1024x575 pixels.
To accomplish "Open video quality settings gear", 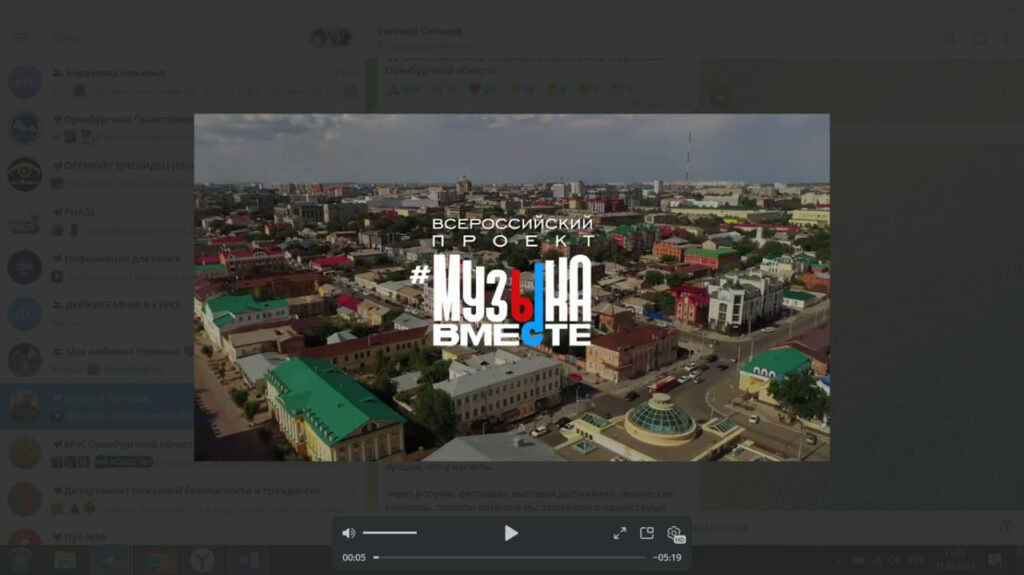I will (675, 534).
